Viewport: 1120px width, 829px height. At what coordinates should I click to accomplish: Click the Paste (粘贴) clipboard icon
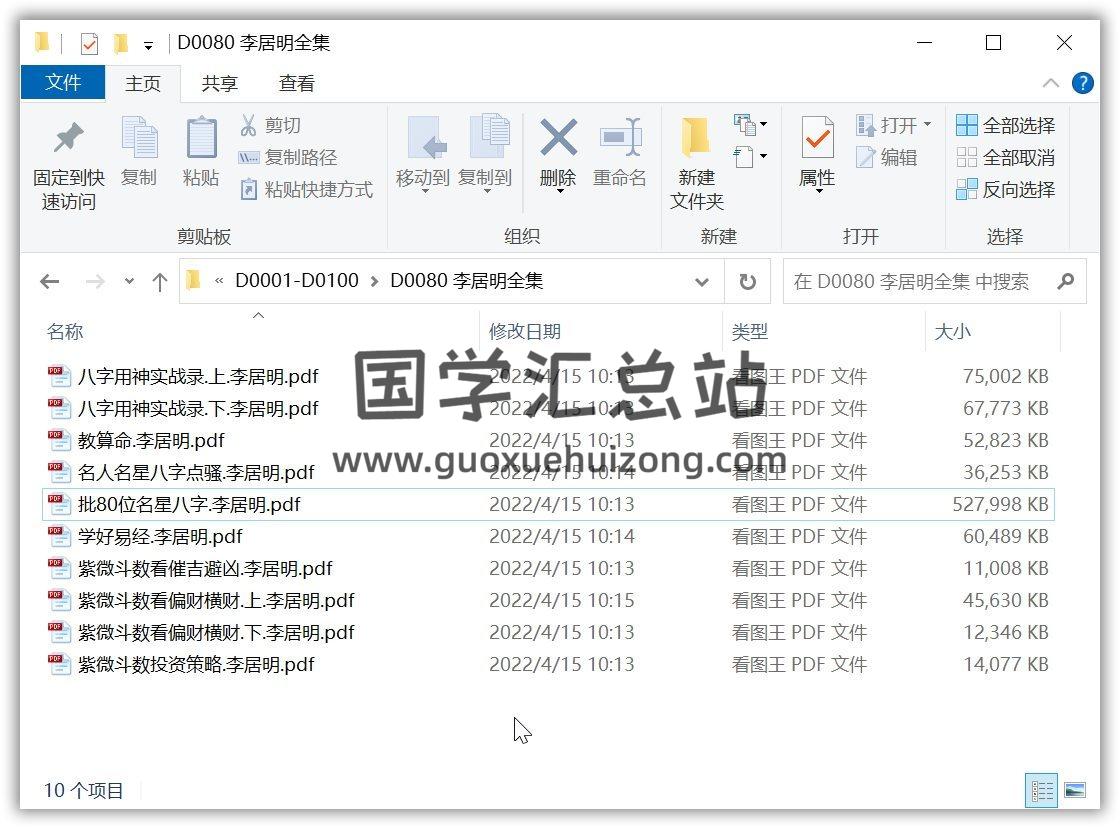pyautogui.click(x=201, y=136)
